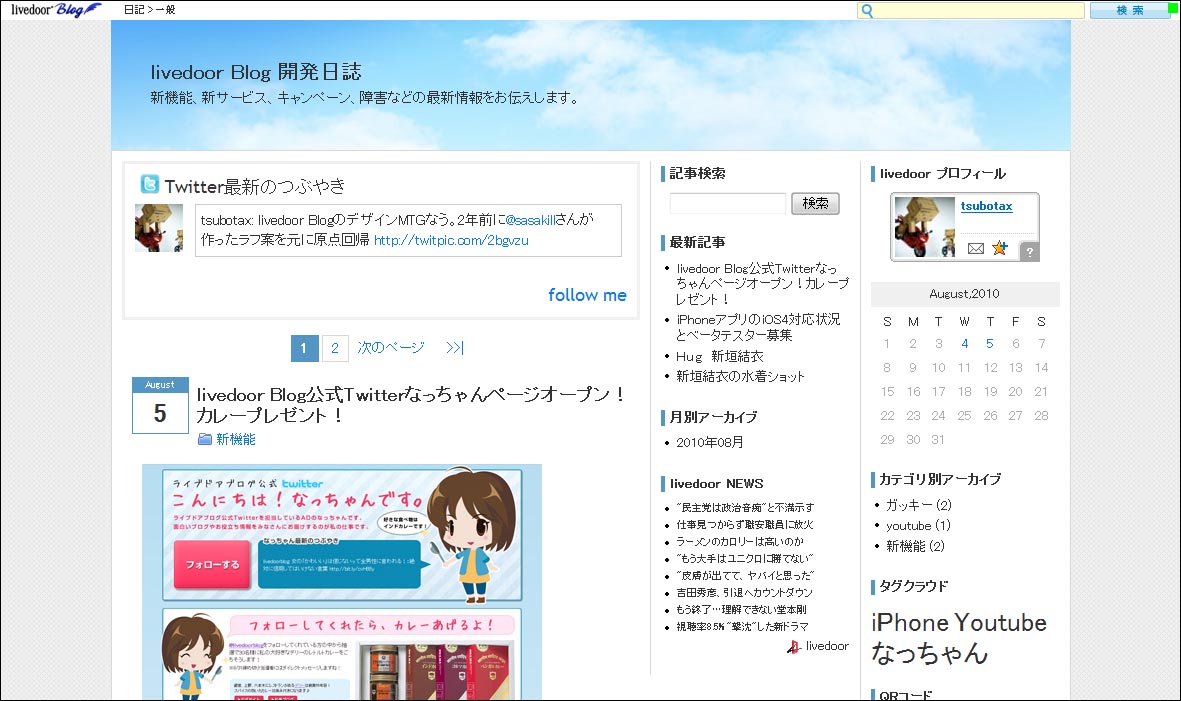Click the tsubotax profile picture in sidebar
The width and height of the screenshot is (1181, 701).
point(924,227)
